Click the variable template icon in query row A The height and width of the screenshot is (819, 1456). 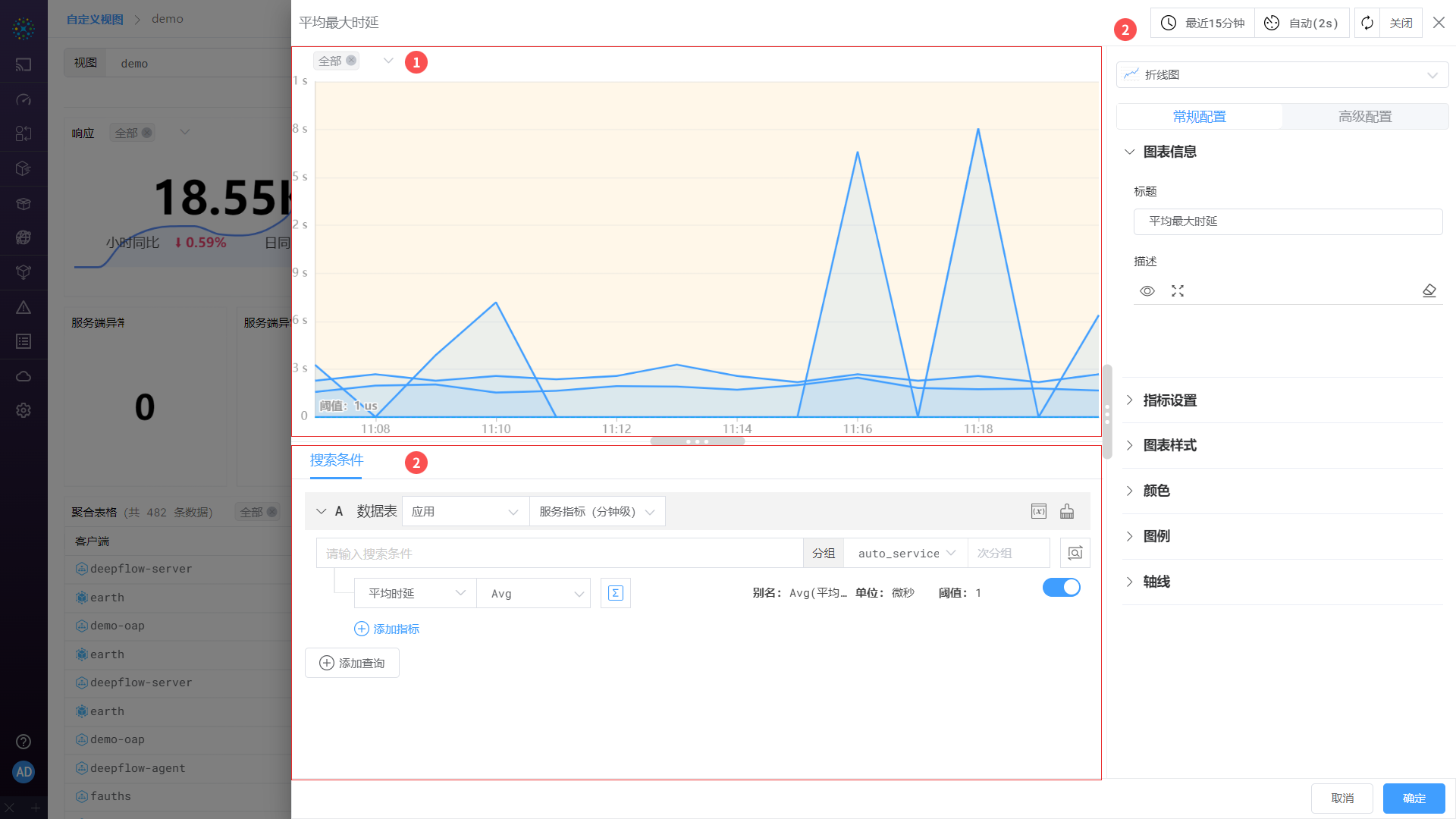[x=1039, y=511]
